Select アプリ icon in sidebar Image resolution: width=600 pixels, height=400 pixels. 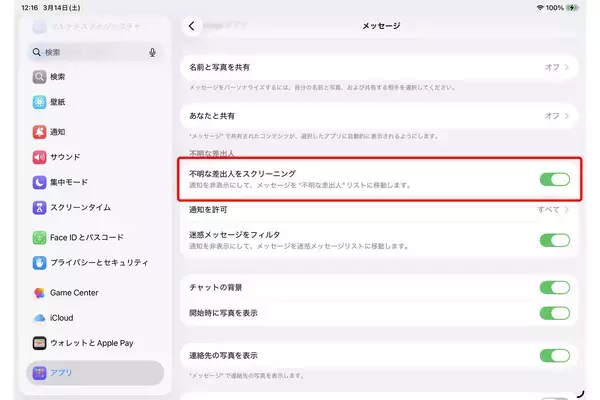[39, 373]
